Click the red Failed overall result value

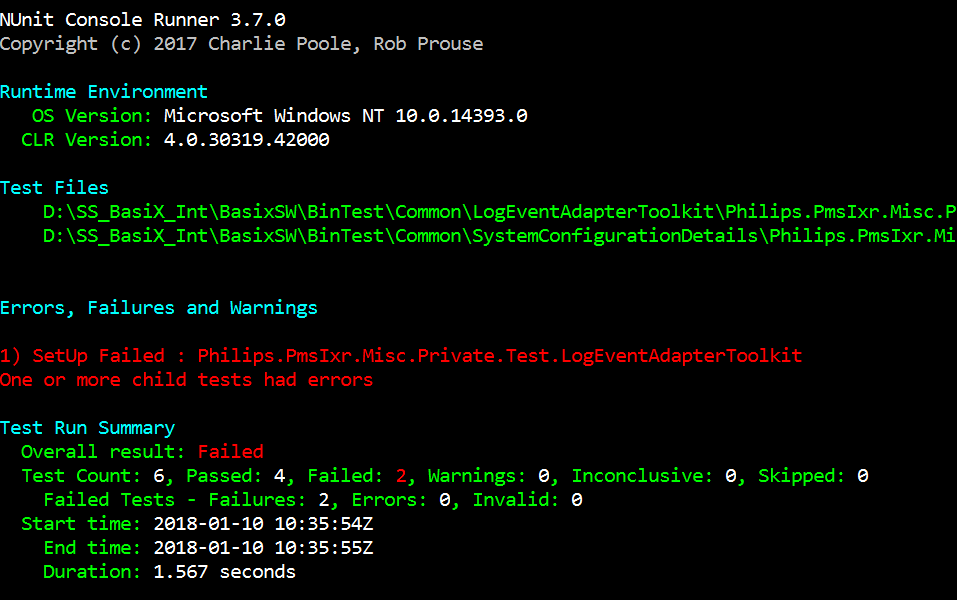(x=231, y=452)
